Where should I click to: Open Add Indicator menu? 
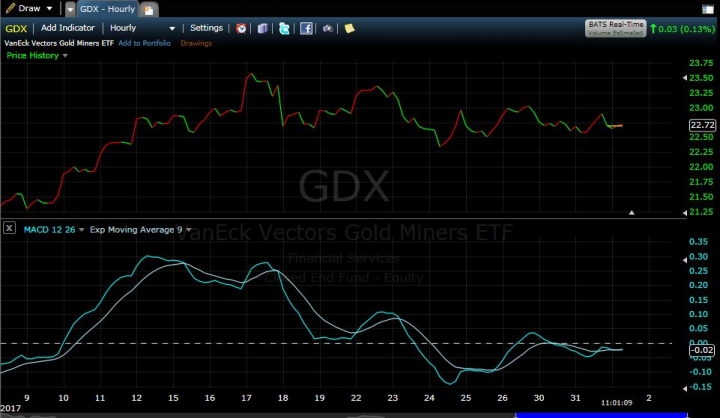pos(68,28)
